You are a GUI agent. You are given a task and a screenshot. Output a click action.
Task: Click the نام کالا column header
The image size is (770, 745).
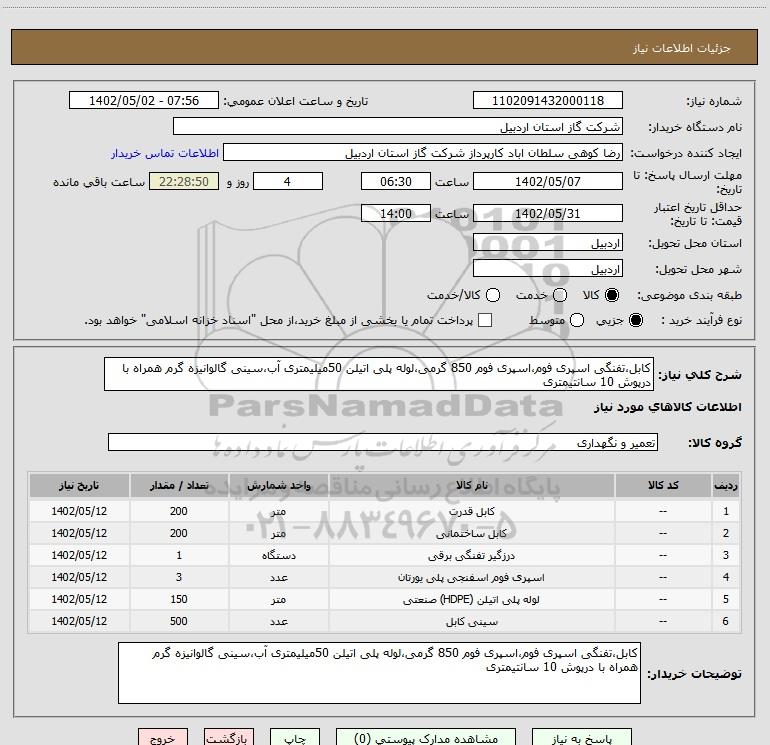click(x=471, y=485)
